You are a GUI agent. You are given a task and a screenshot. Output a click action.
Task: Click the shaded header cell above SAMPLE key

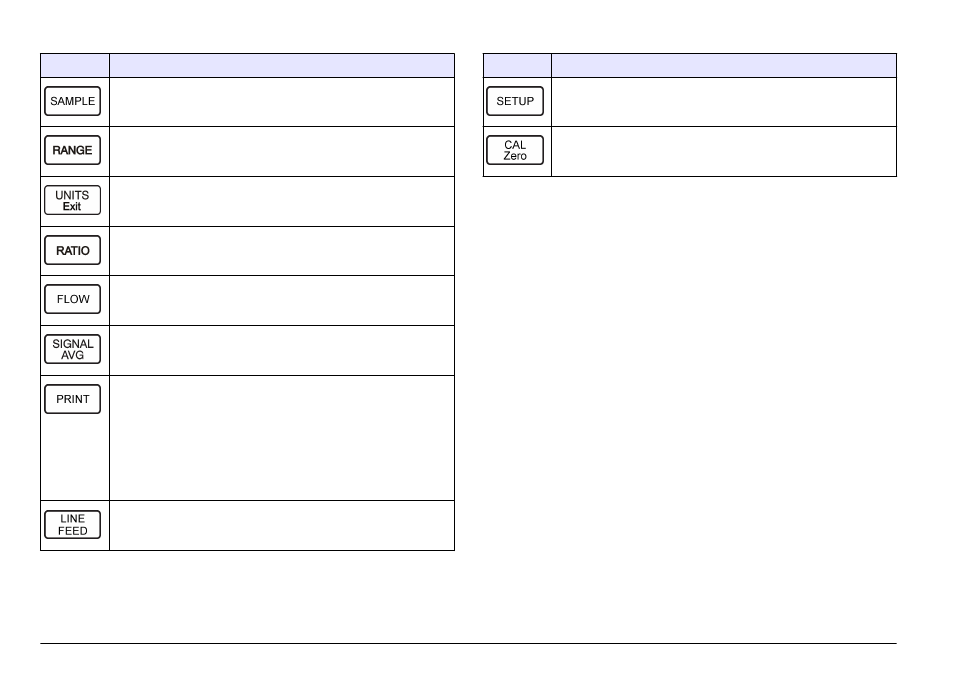pos(75,65)
